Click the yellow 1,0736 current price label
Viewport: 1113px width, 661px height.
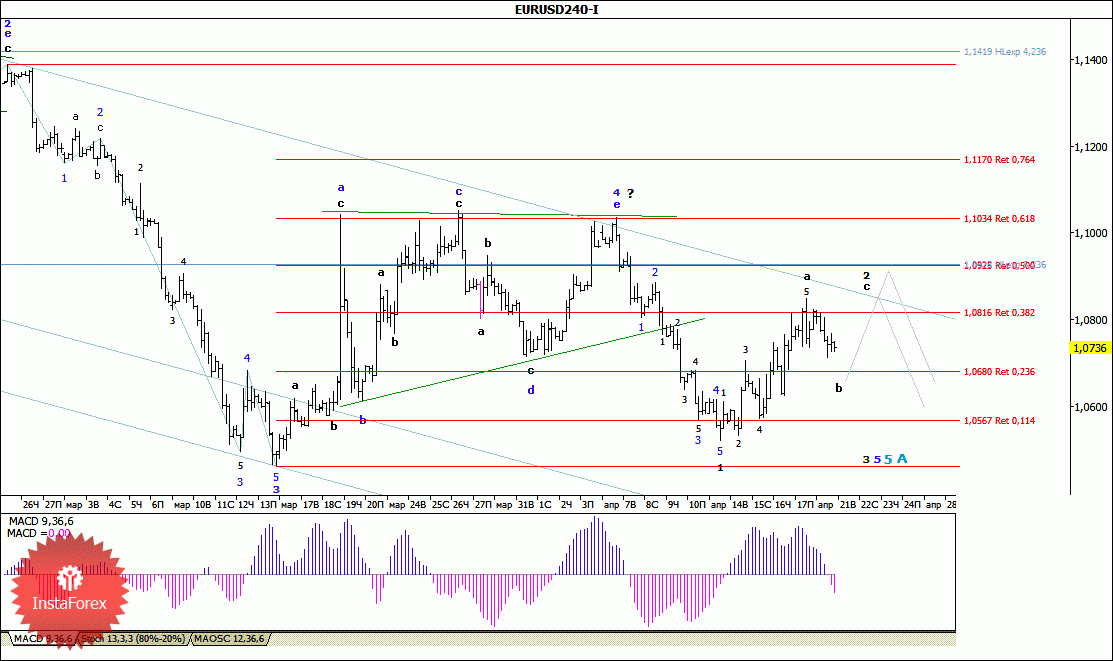[1090, 348]
